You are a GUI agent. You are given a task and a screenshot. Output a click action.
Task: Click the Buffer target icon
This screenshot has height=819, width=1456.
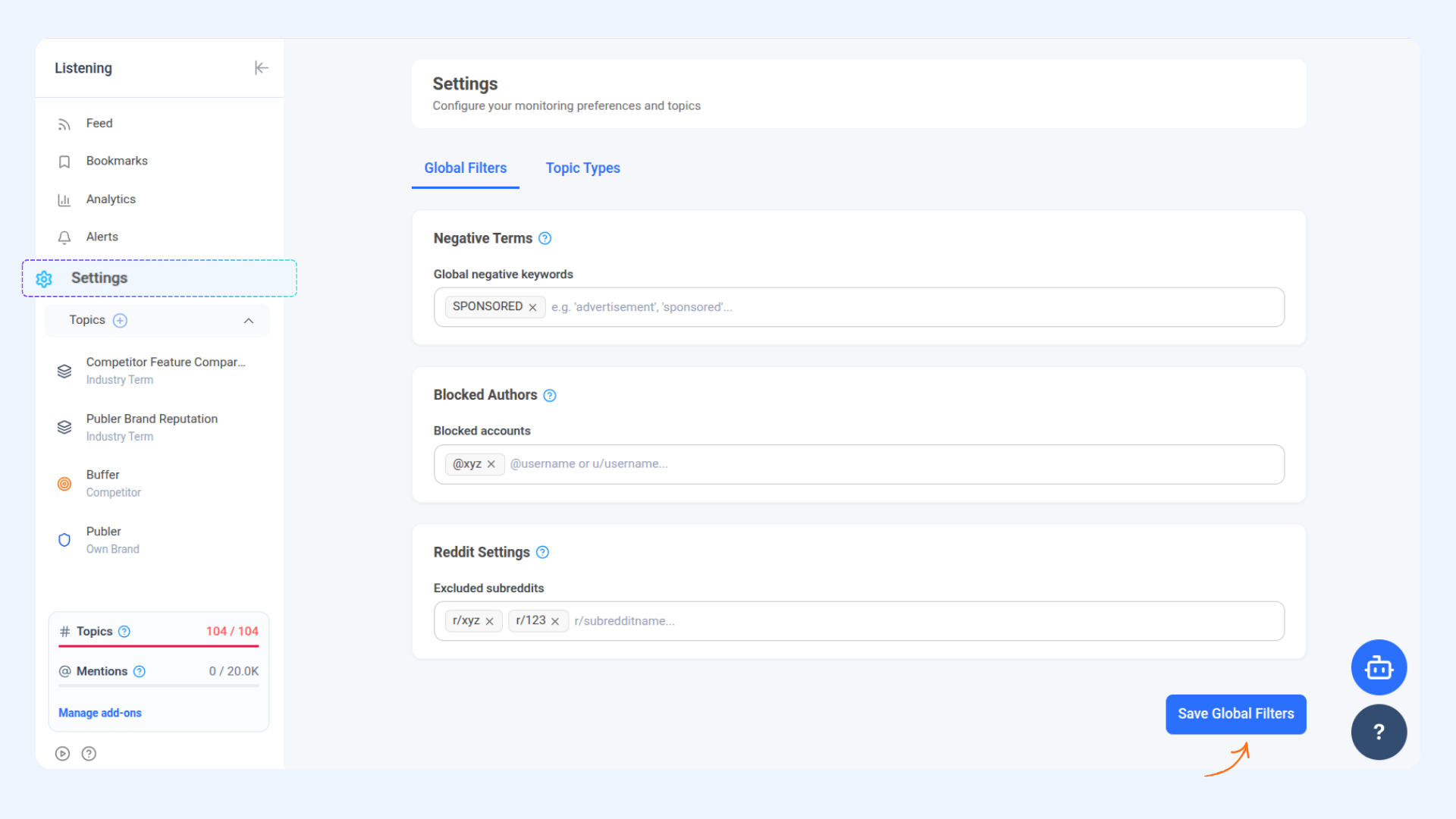64,484
